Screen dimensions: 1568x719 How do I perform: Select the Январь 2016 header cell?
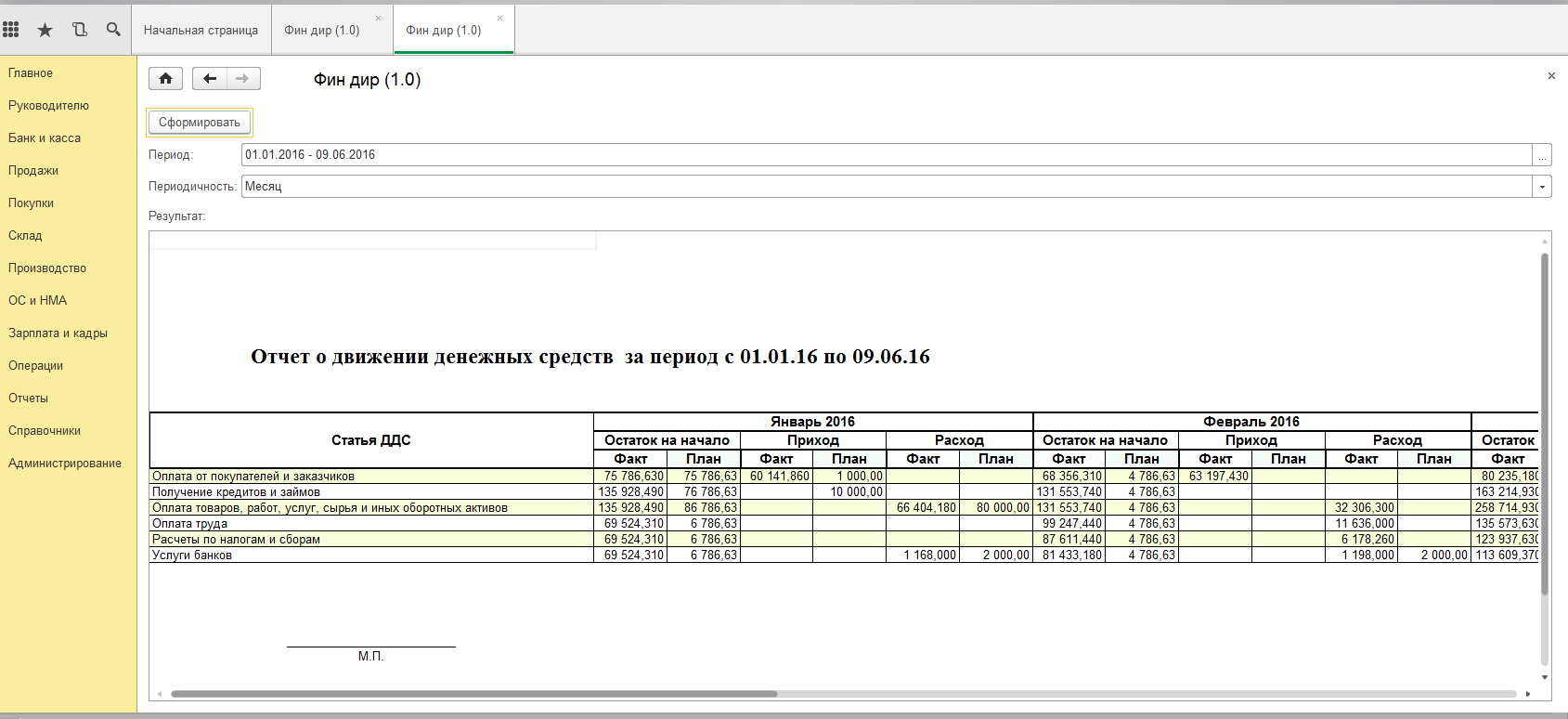tap(813, 422)
